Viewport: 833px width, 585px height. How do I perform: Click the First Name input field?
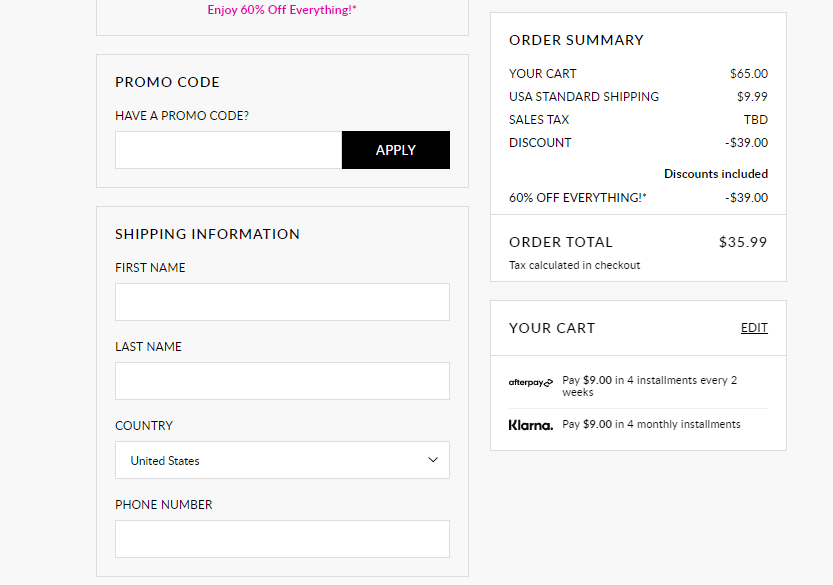[x=282, y=302]
